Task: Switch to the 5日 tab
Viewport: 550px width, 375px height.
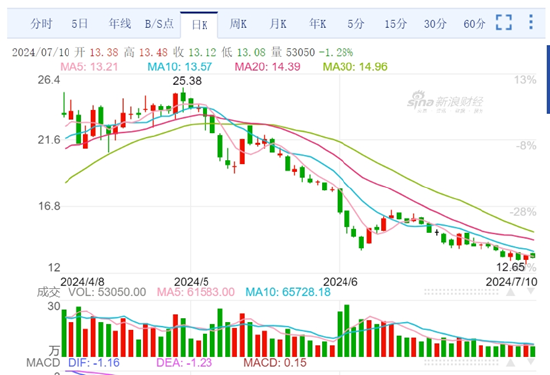Action: (80, 24)
